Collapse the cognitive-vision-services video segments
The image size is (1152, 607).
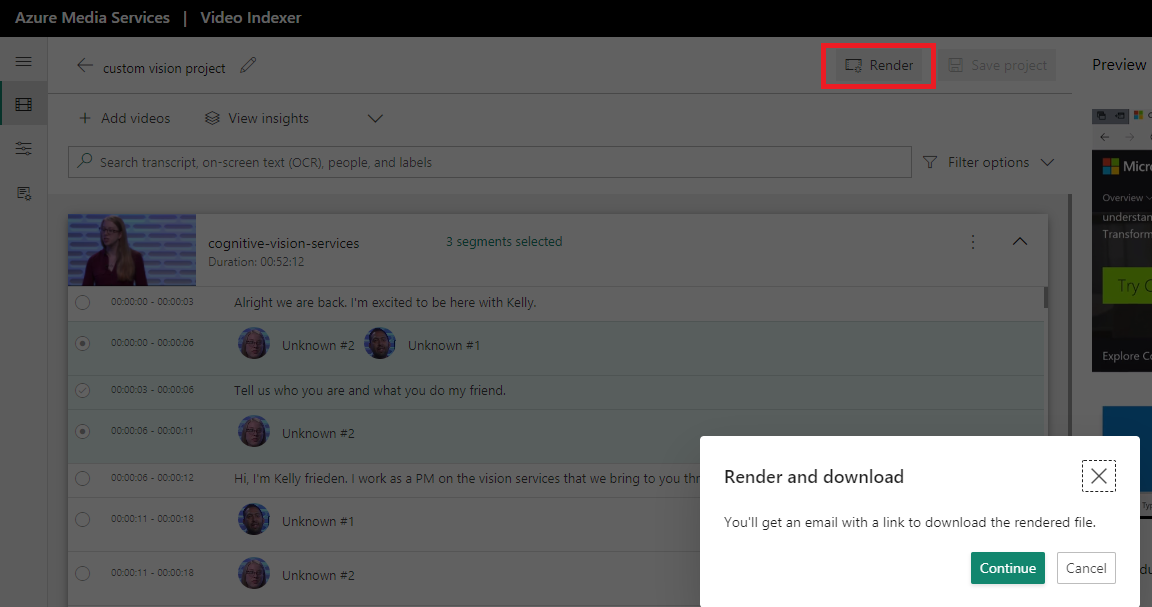pyautogui.click(x=1020, y=242)
